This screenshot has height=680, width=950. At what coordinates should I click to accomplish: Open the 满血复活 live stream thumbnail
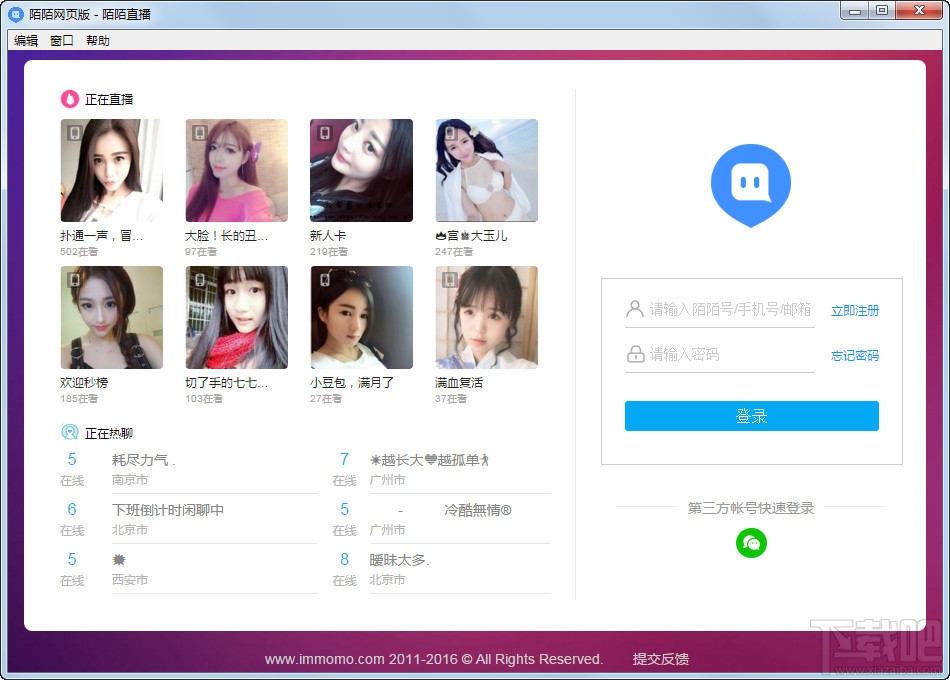(487, 318)
